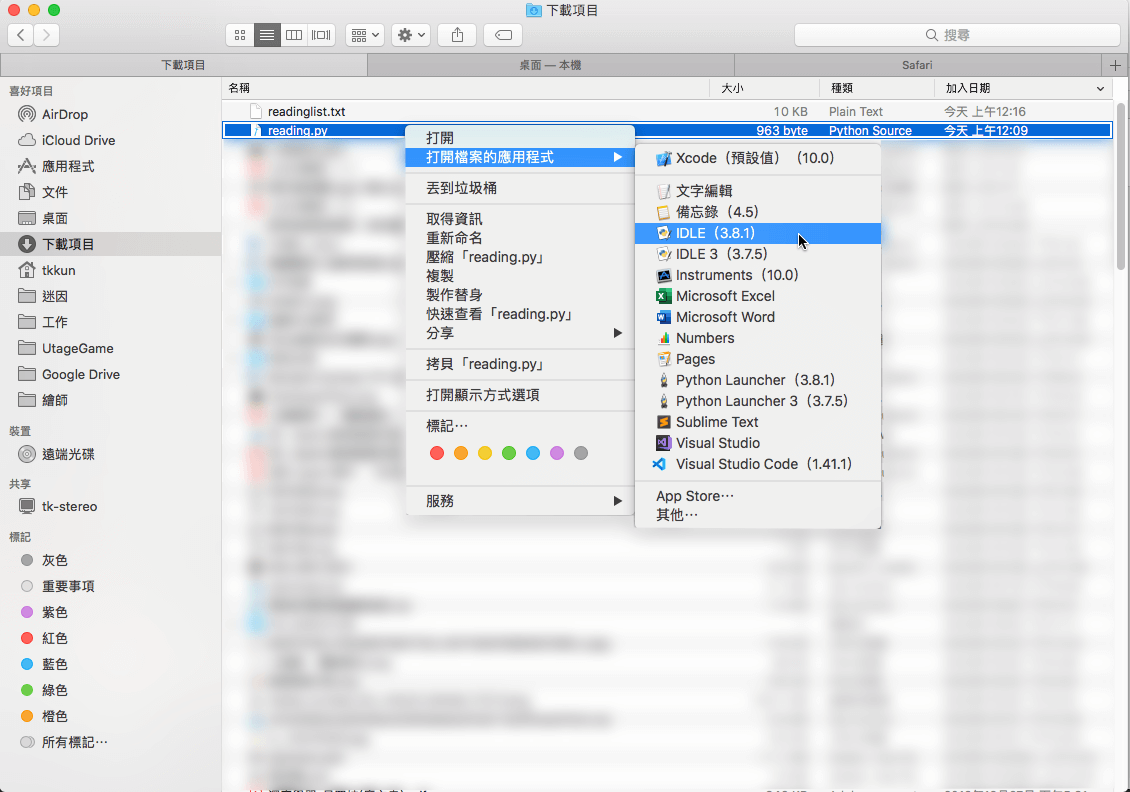Open with Python Launcher (3.8.1)
1130x792 pixels.
(757, 381)
